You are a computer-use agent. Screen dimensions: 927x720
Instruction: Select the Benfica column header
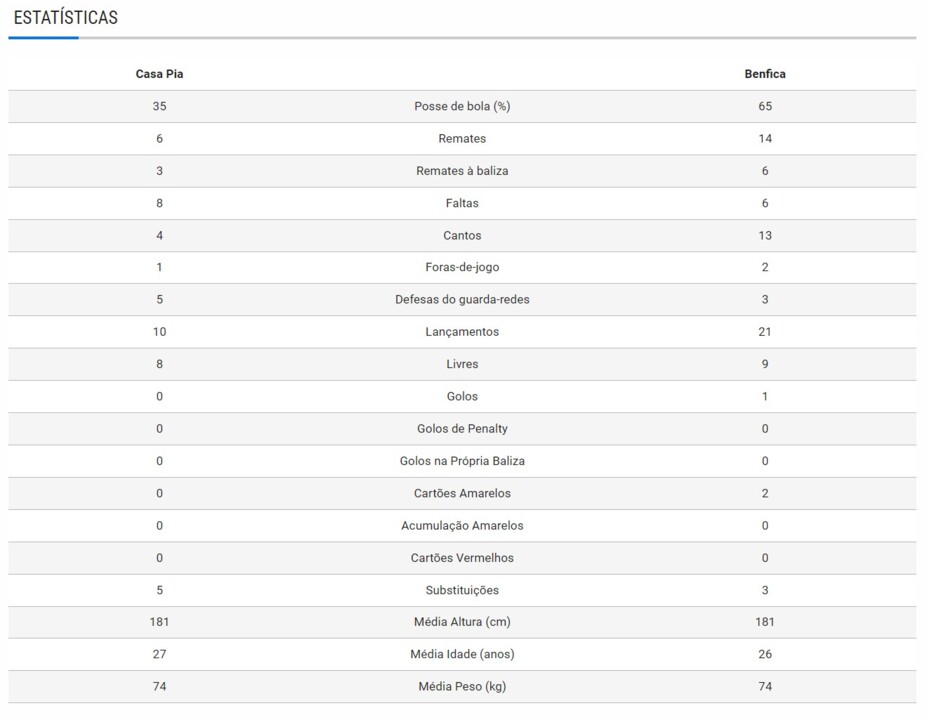[765, 74]
